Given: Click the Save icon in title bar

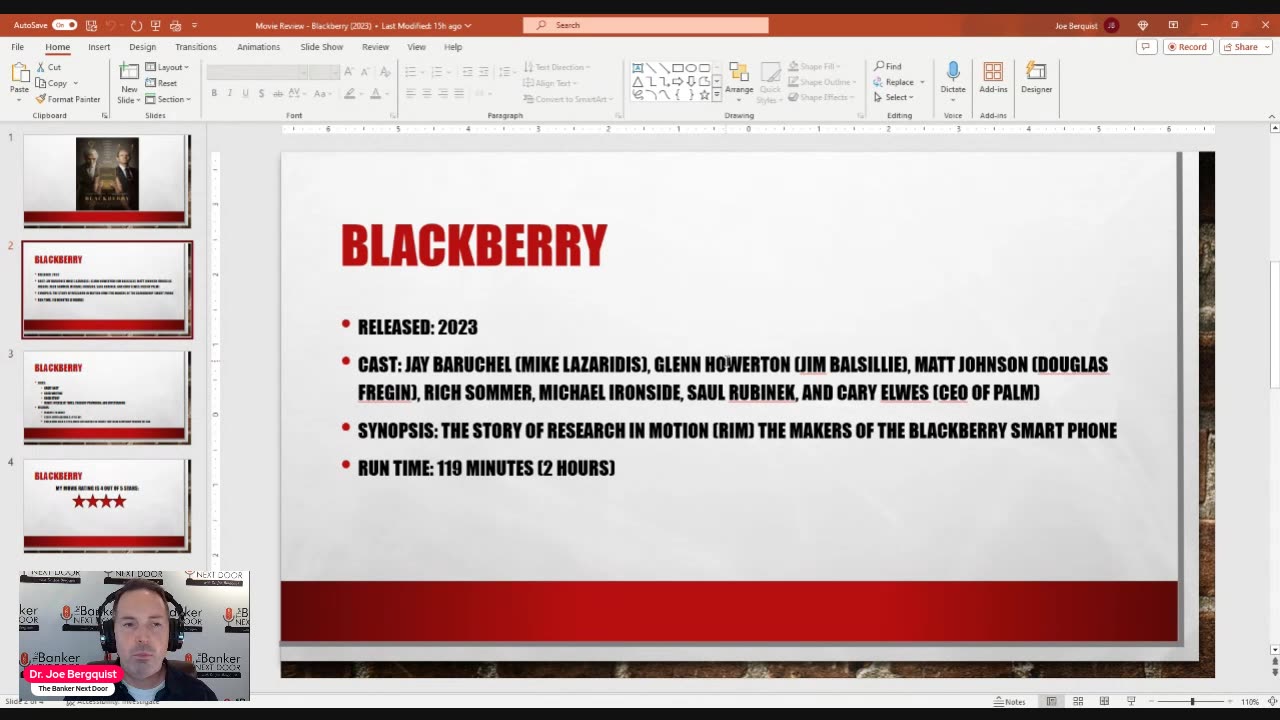Looking at the screenshot, I should coord(91,25).
